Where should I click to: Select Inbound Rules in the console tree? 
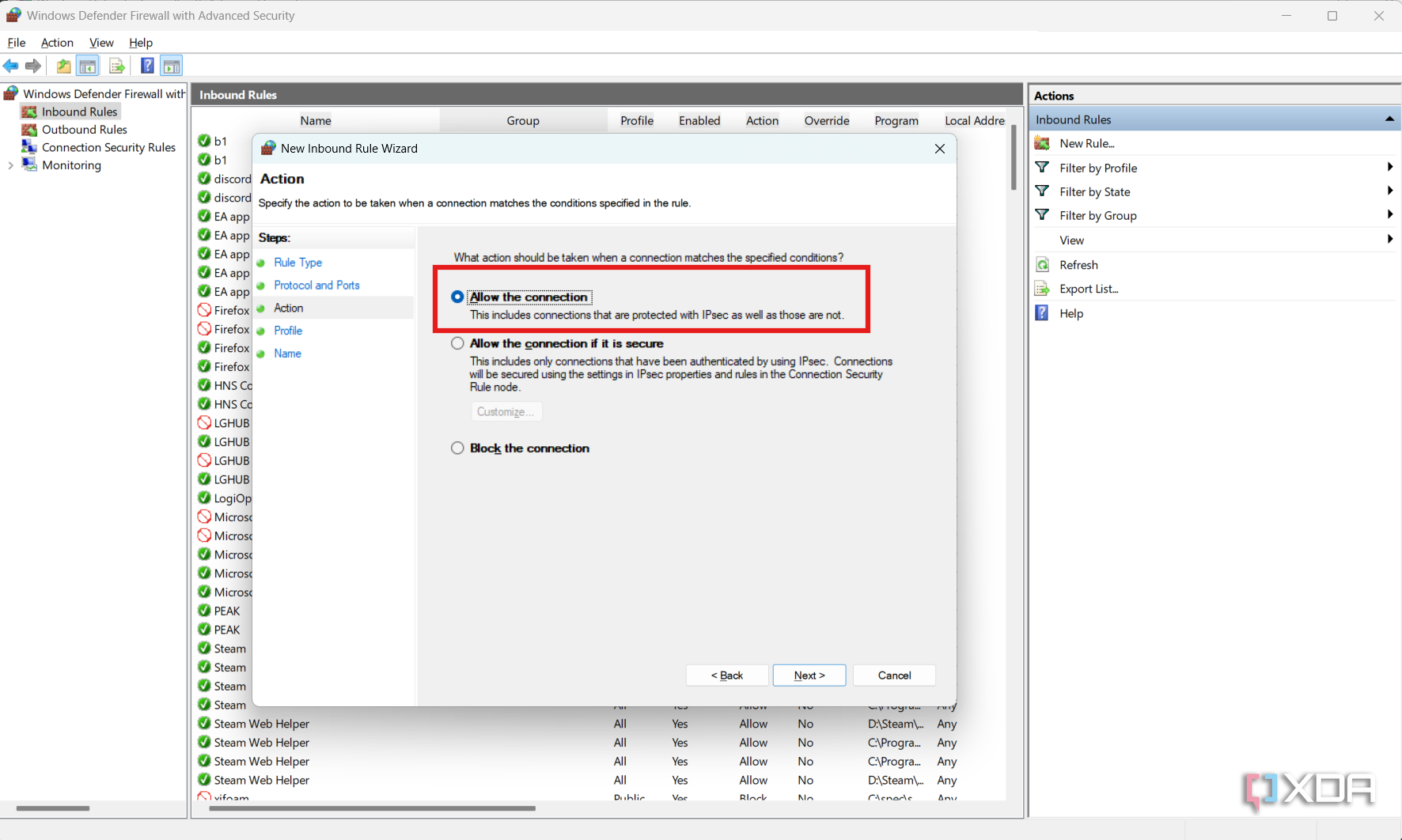[79, 112]
